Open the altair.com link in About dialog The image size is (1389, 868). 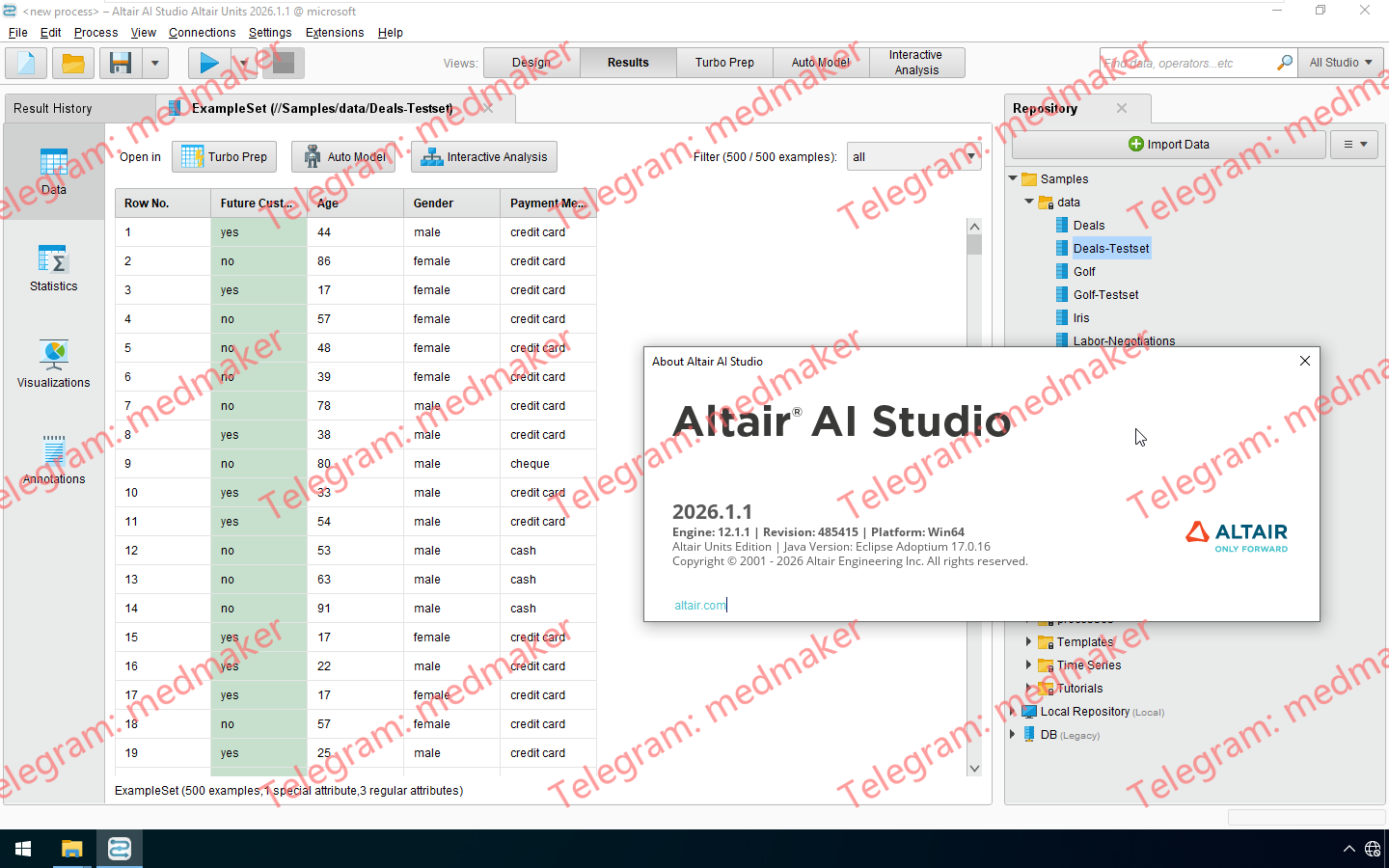click(x=700, y=606)
